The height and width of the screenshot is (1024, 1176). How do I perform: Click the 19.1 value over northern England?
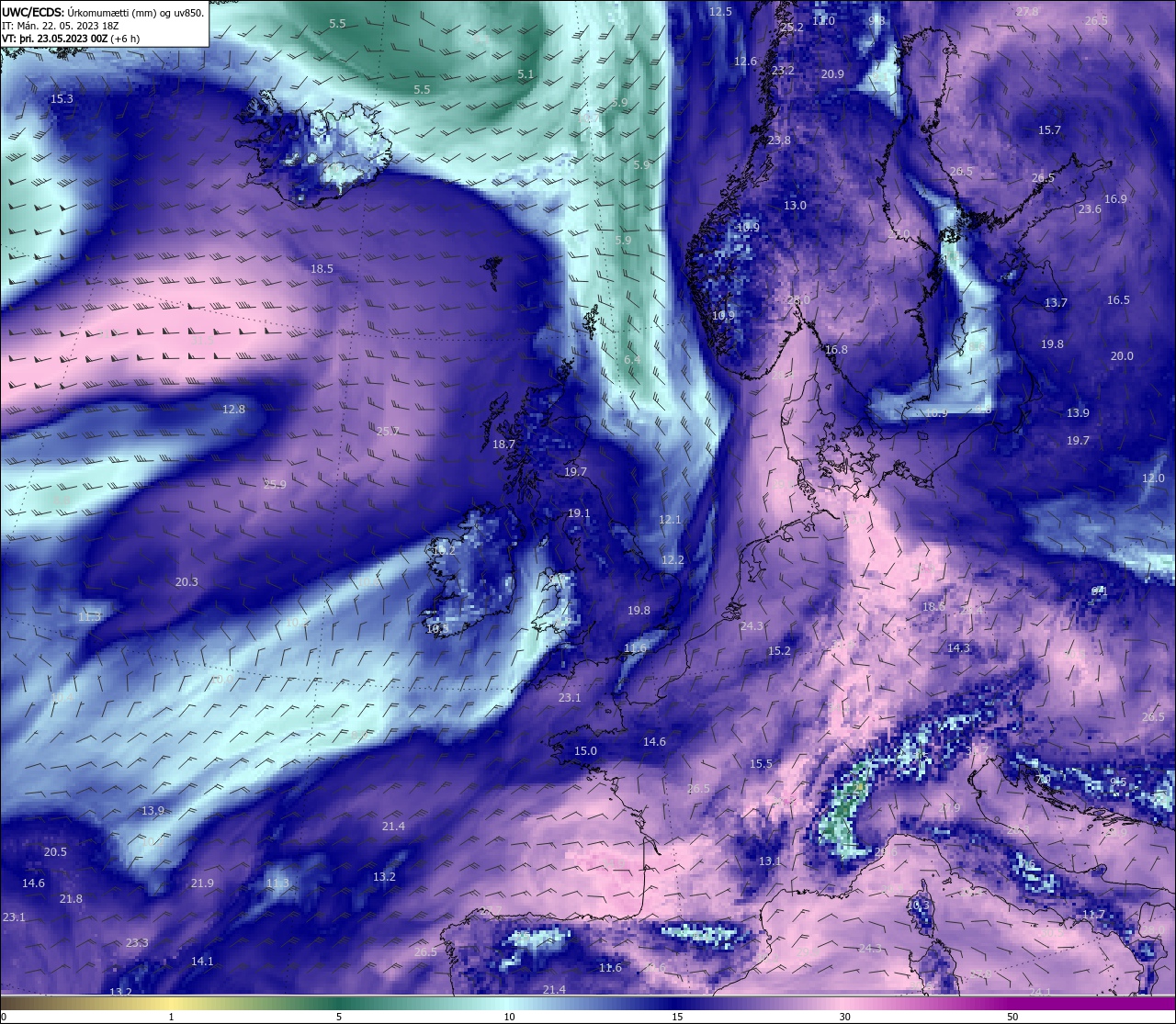[579, 513]
